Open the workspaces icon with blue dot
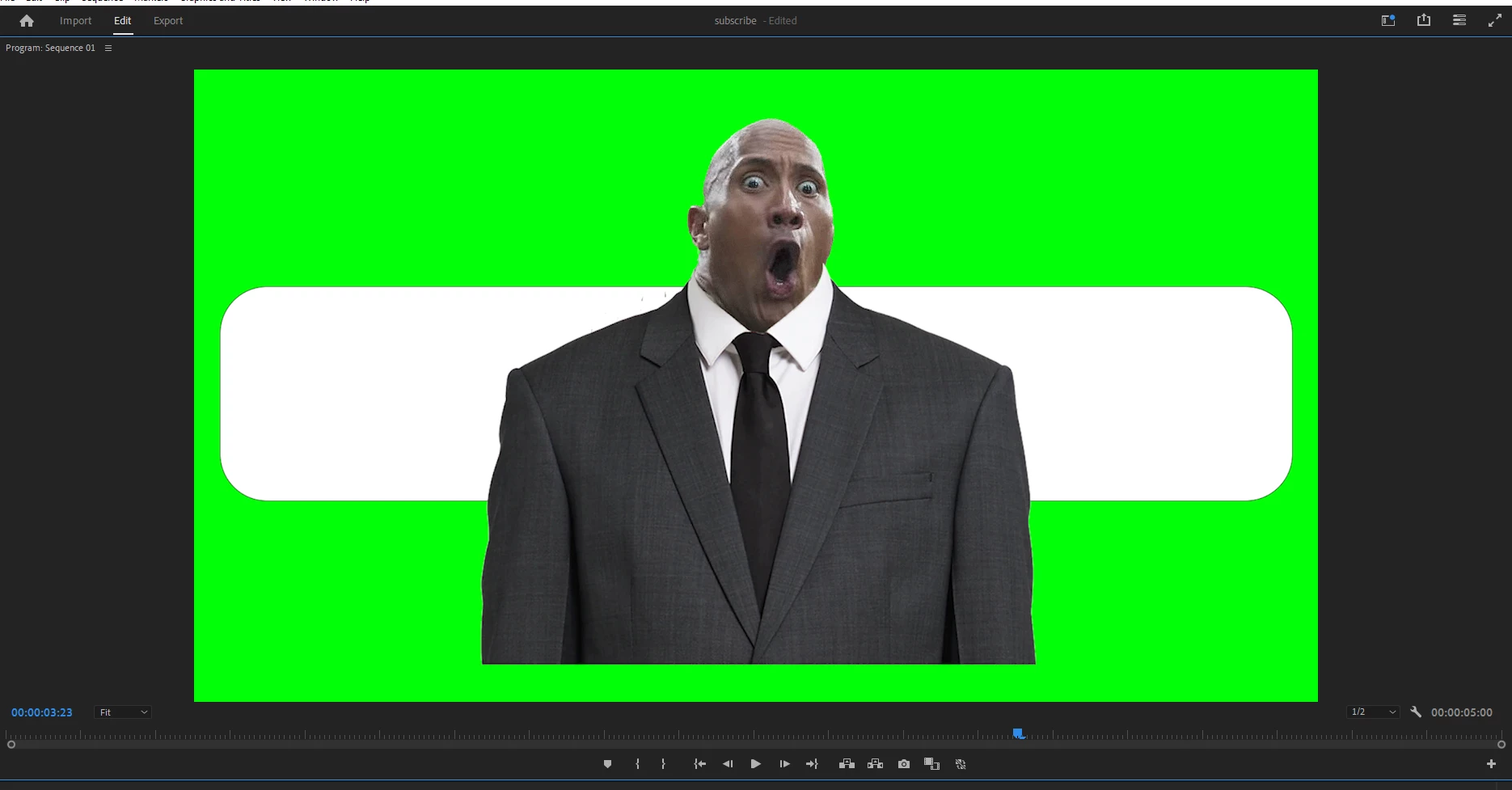1512x790 pixels. pos(1388,21)
